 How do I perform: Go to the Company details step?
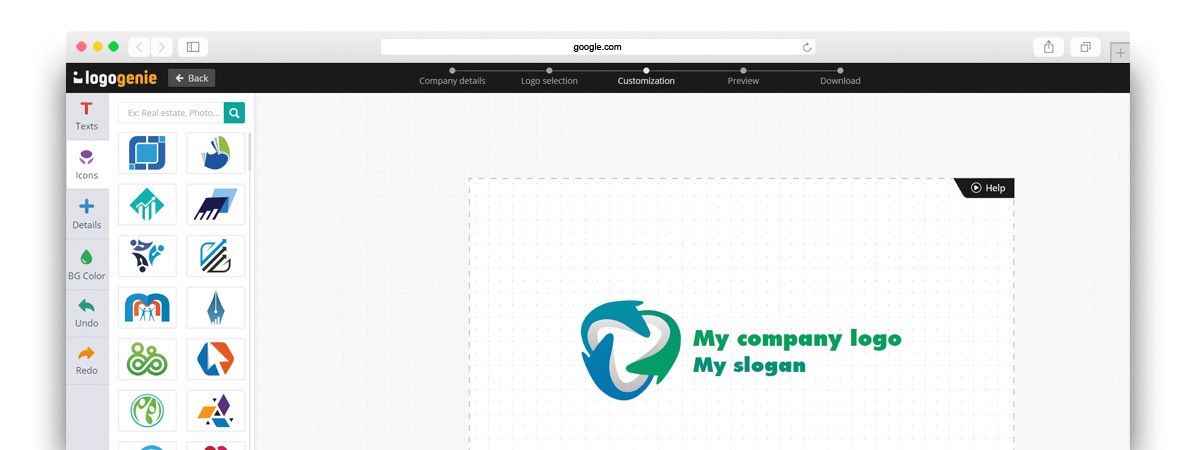coord(452,78)
